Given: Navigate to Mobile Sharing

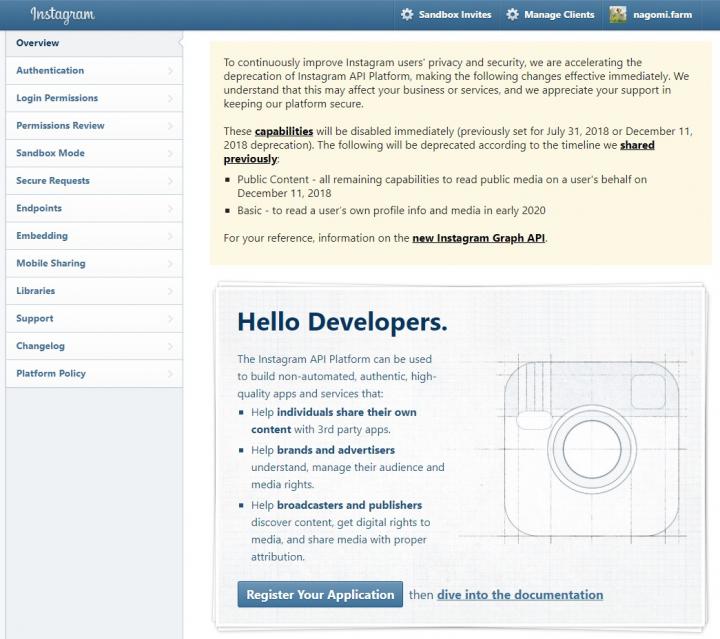Looking at the screenshot, I should click(x=51, y=263).
